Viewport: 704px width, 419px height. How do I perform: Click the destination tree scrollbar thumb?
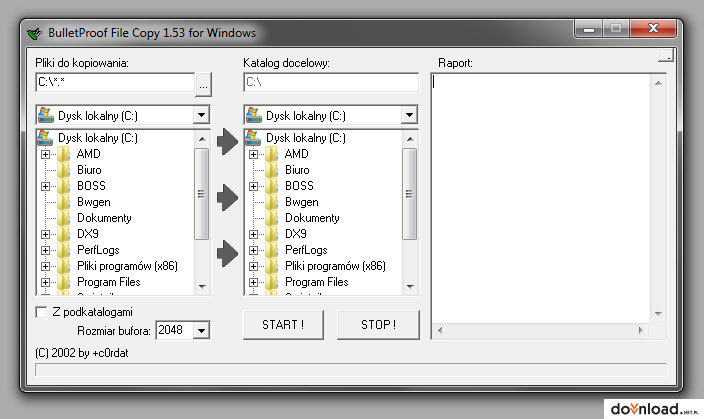tap(409, 194)
